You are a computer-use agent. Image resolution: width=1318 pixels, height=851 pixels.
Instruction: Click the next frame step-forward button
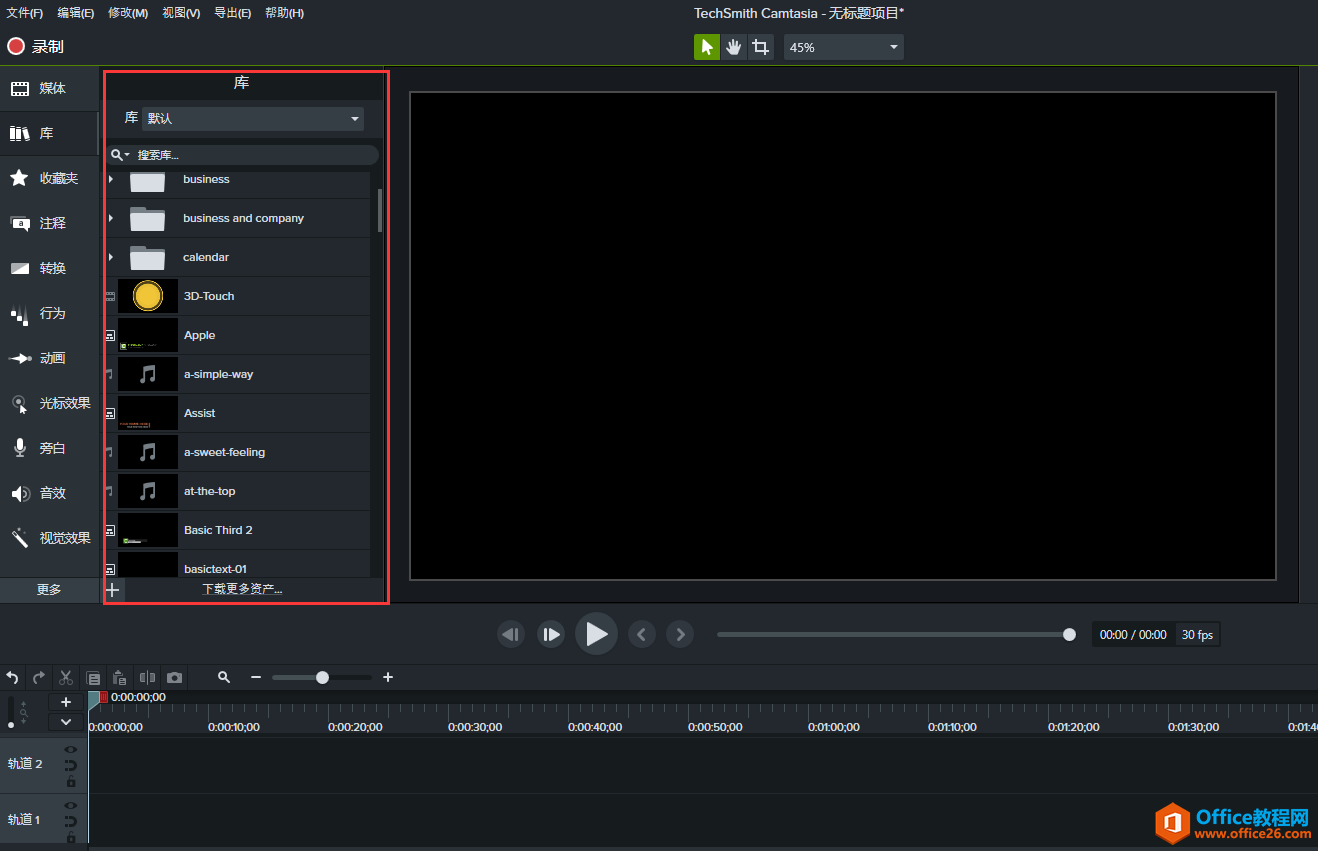tap(551, 634)
